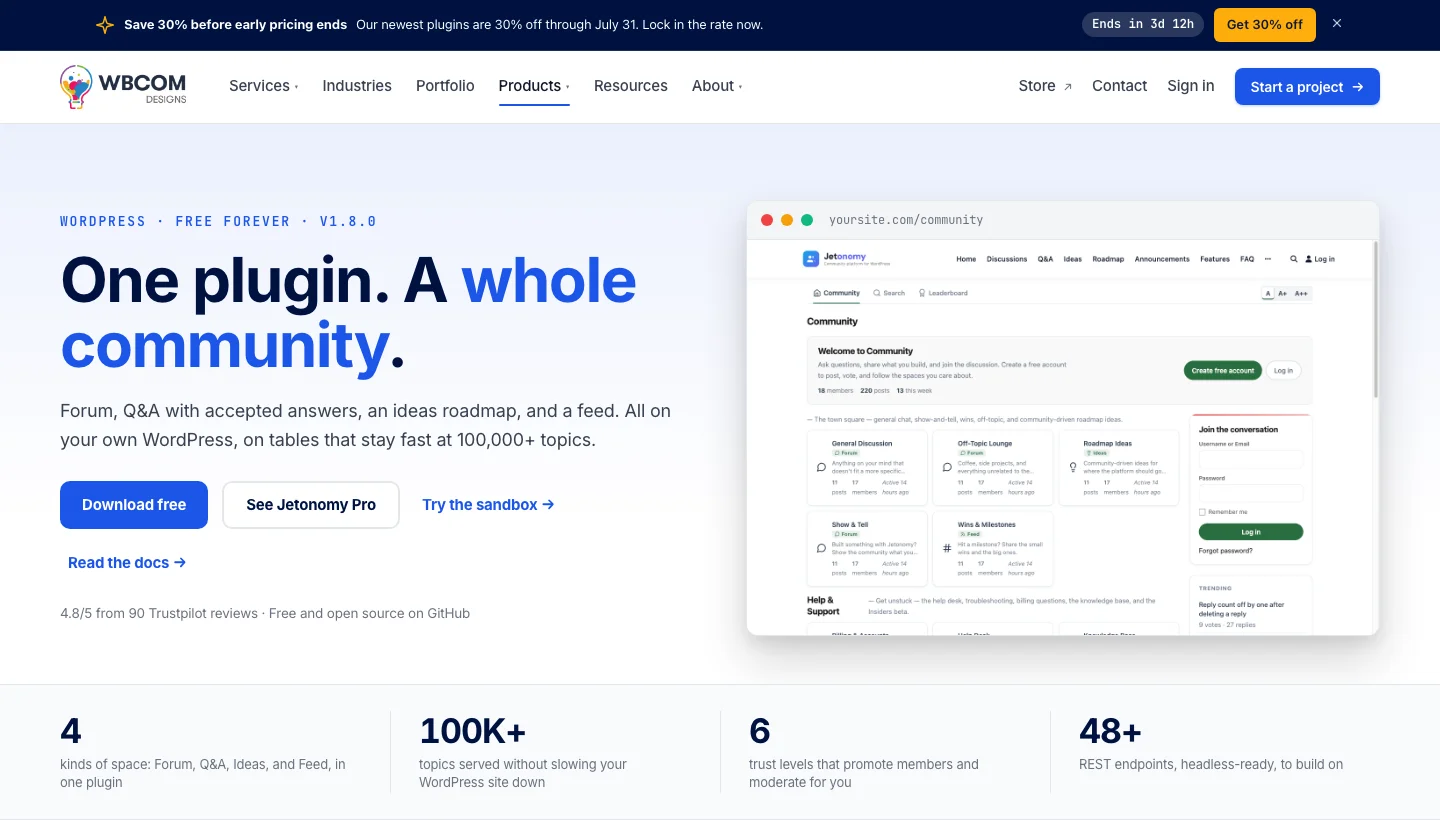This screenshot has width=1440, height=820.
Task: Click the Trustpilot reviews rating text
Action: click(159, 613)
